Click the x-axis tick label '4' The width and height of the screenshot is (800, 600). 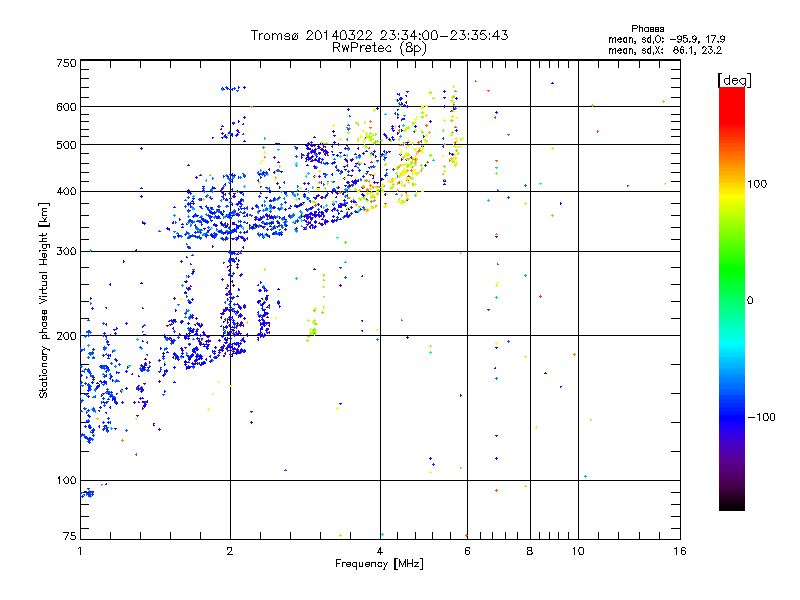point(380,551)
